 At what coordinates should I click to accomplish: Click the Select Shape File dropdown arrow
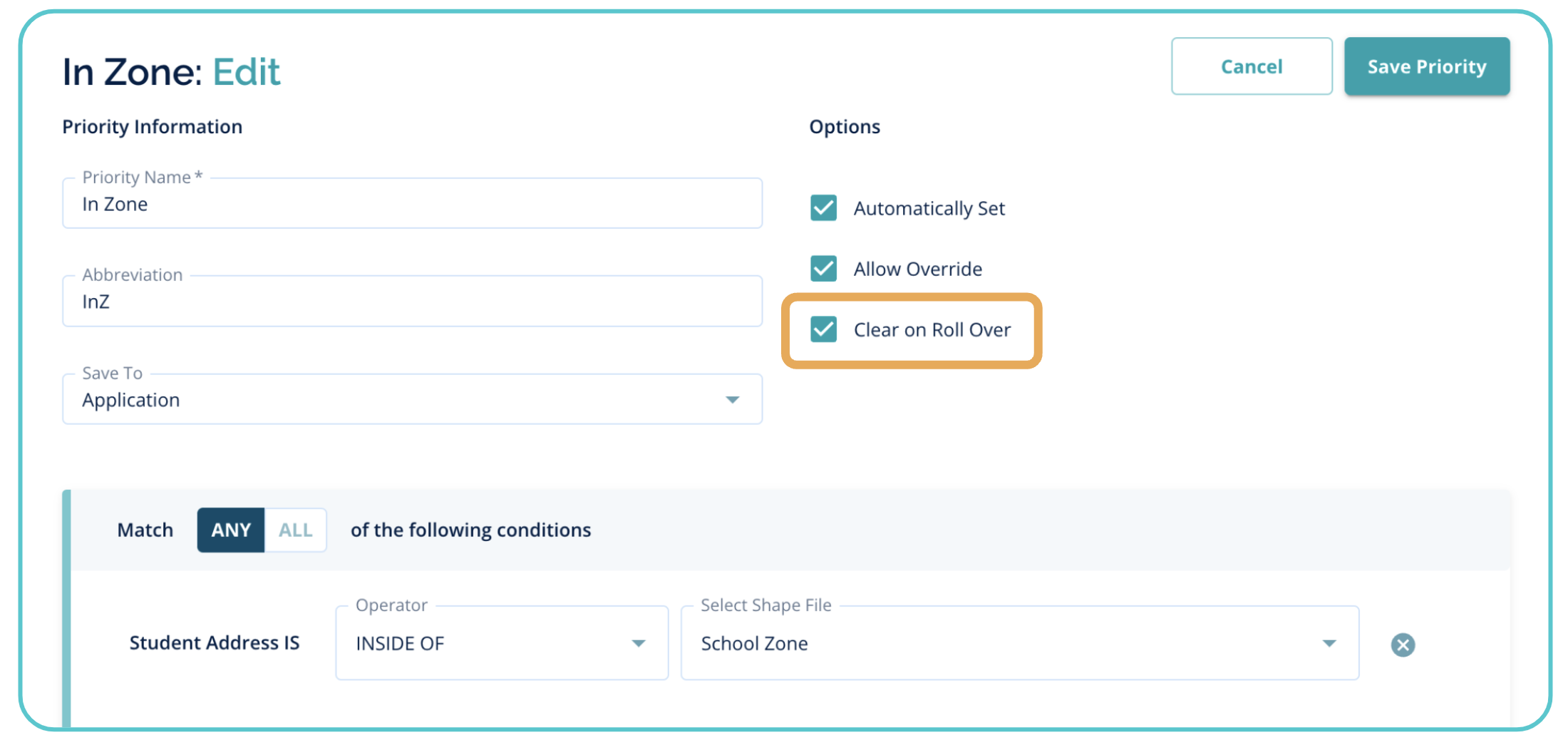[1329, 644]
